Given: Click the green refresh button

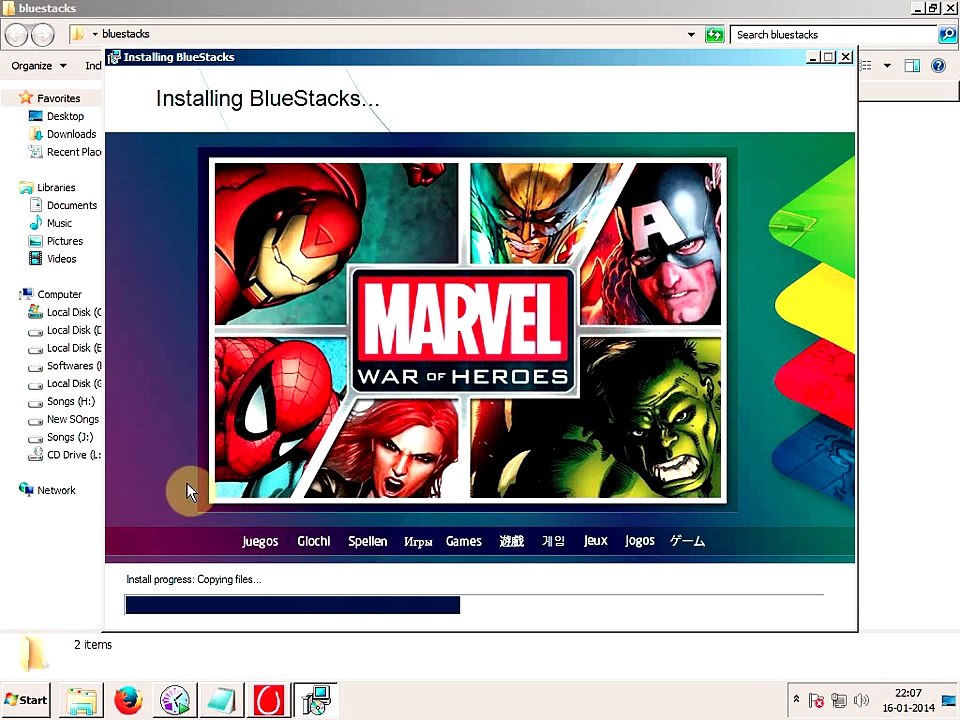Looking at the screenshot, I should tap(714, 34).
